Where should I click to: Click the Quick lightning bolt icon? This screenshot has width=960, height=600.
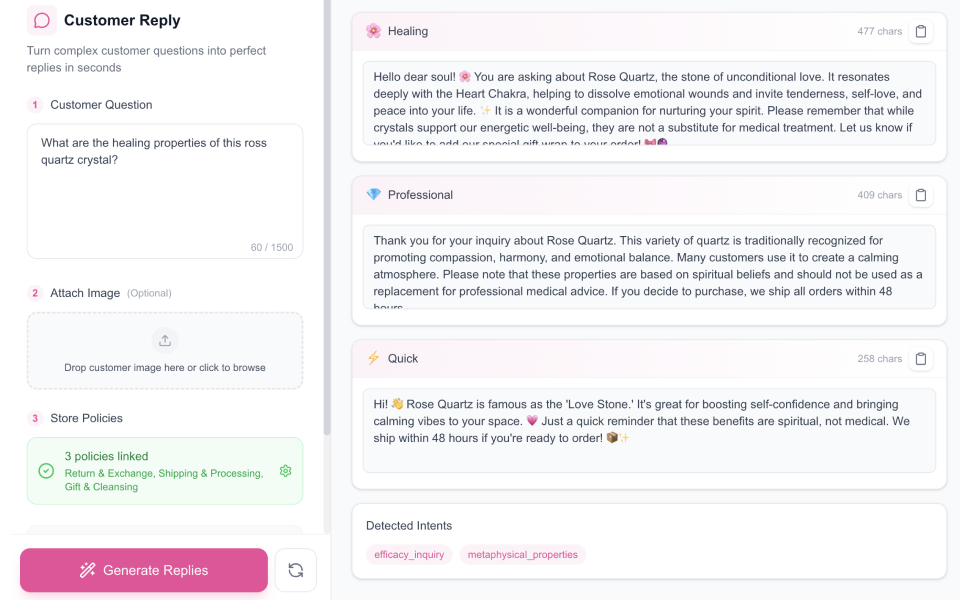tap(373, 358)
